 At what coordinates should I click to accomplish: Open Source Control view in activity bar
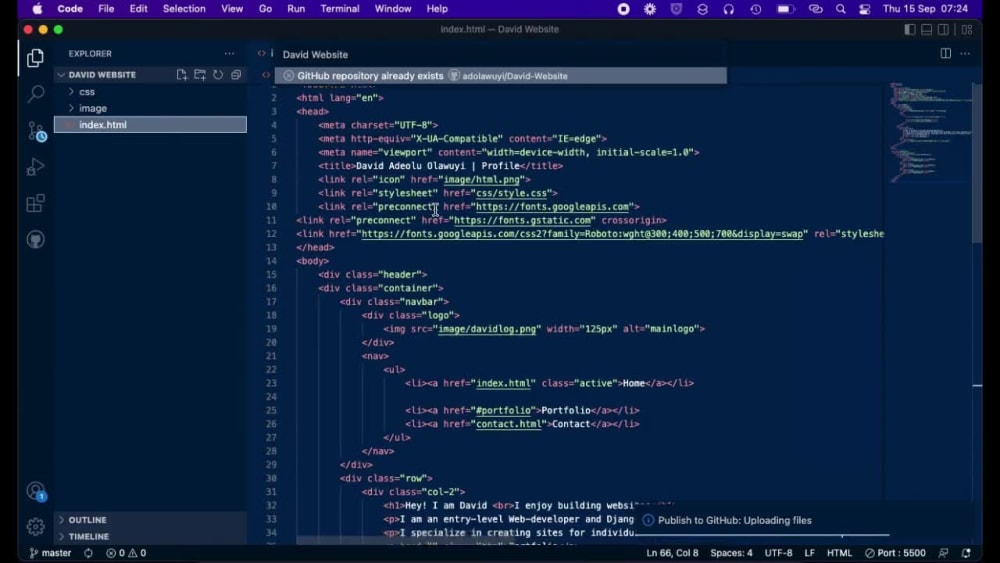click(x=36, y=131)
